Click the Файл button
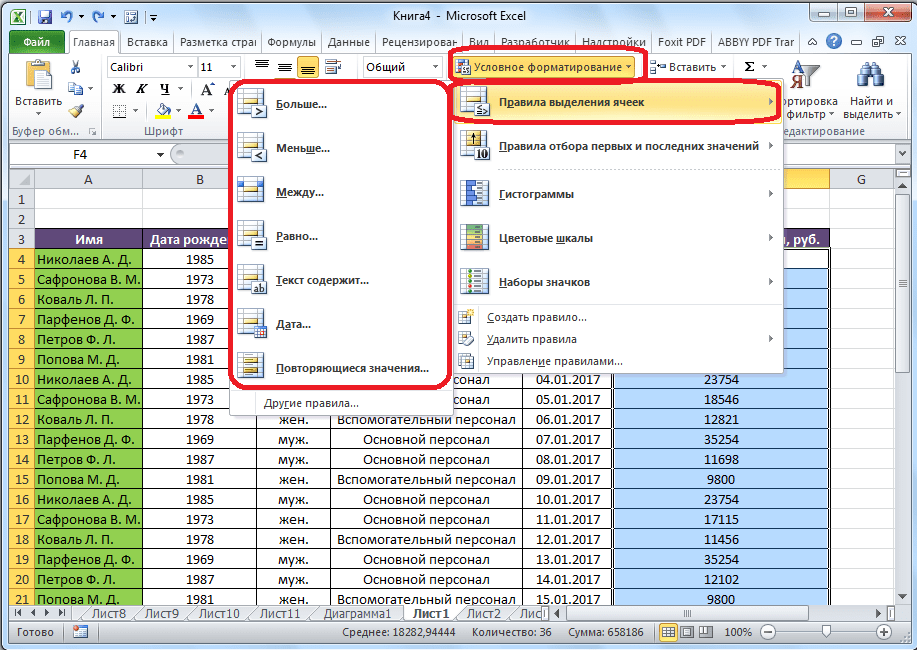 pyautogui.click(x=36, y=42)
